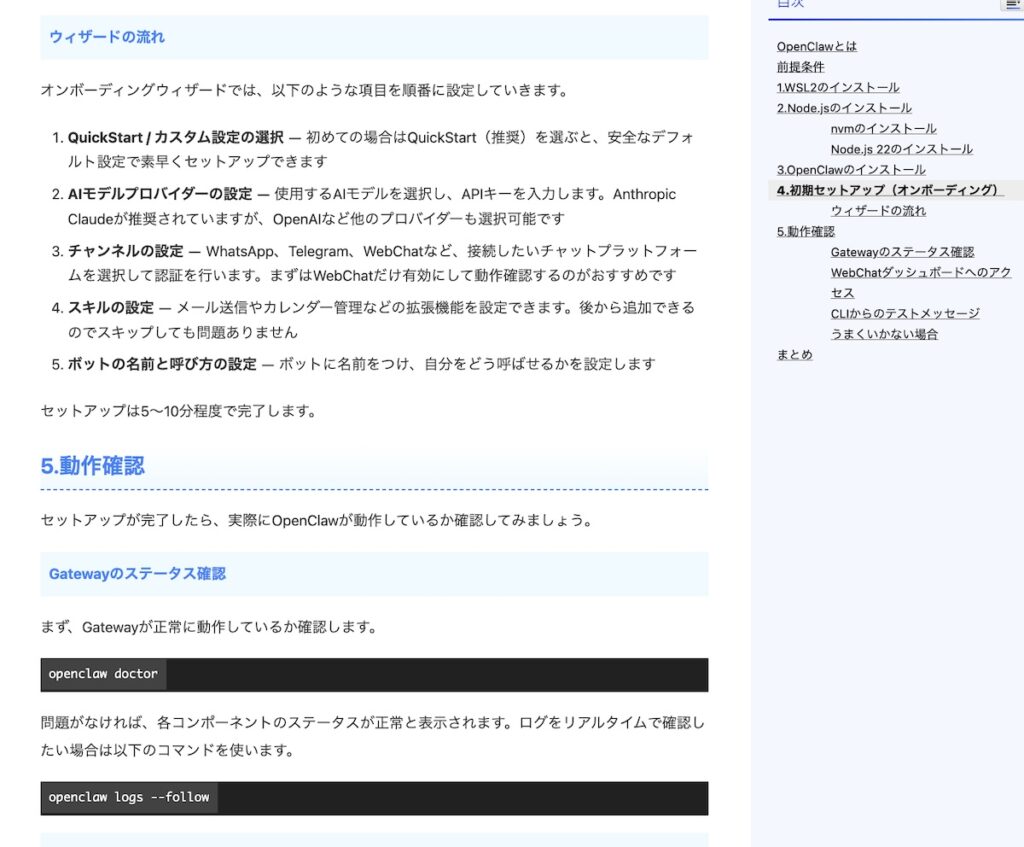The height and width of the screenshot is (847, 1024).
Task: Go to '1.WSL2のインストール' in contents
Action: [837, 88]
